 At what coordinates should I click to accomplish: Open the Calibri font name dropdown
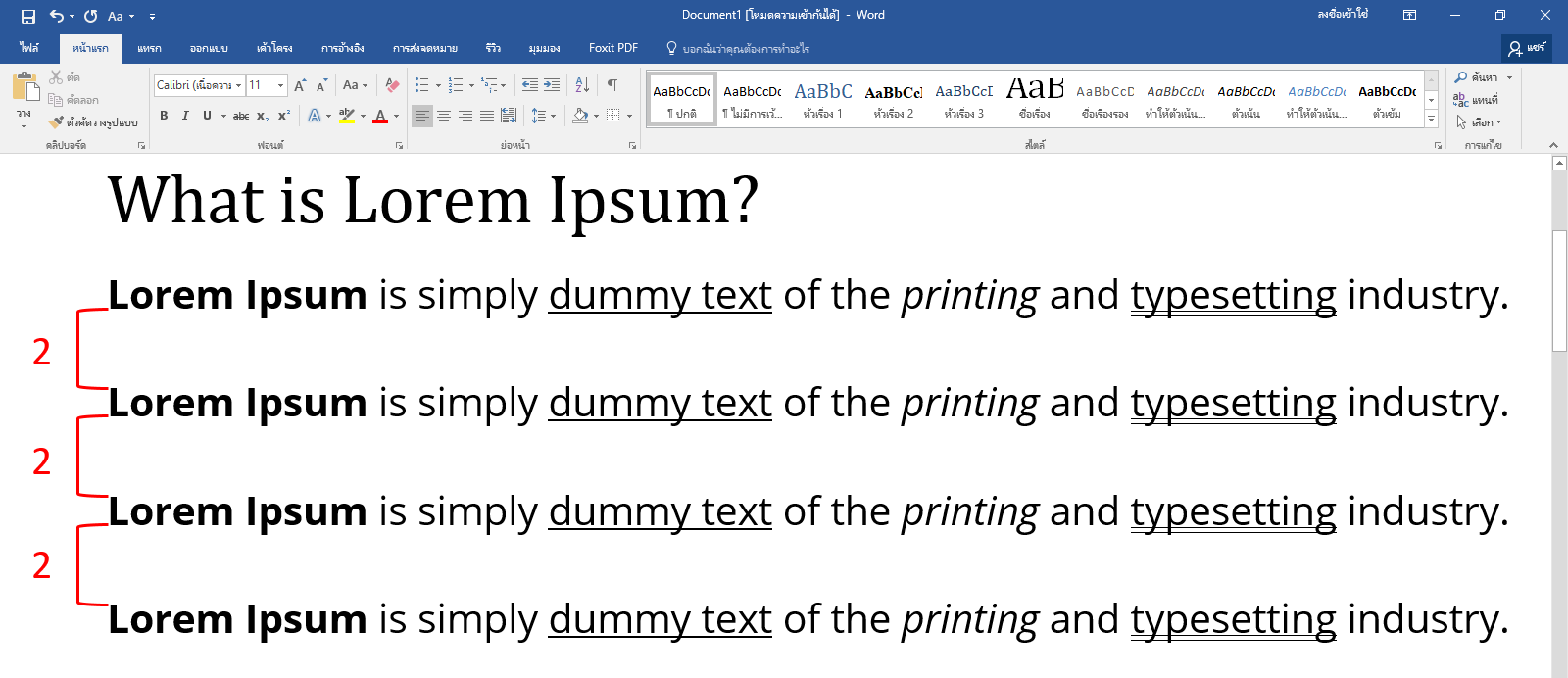(199, 85)
